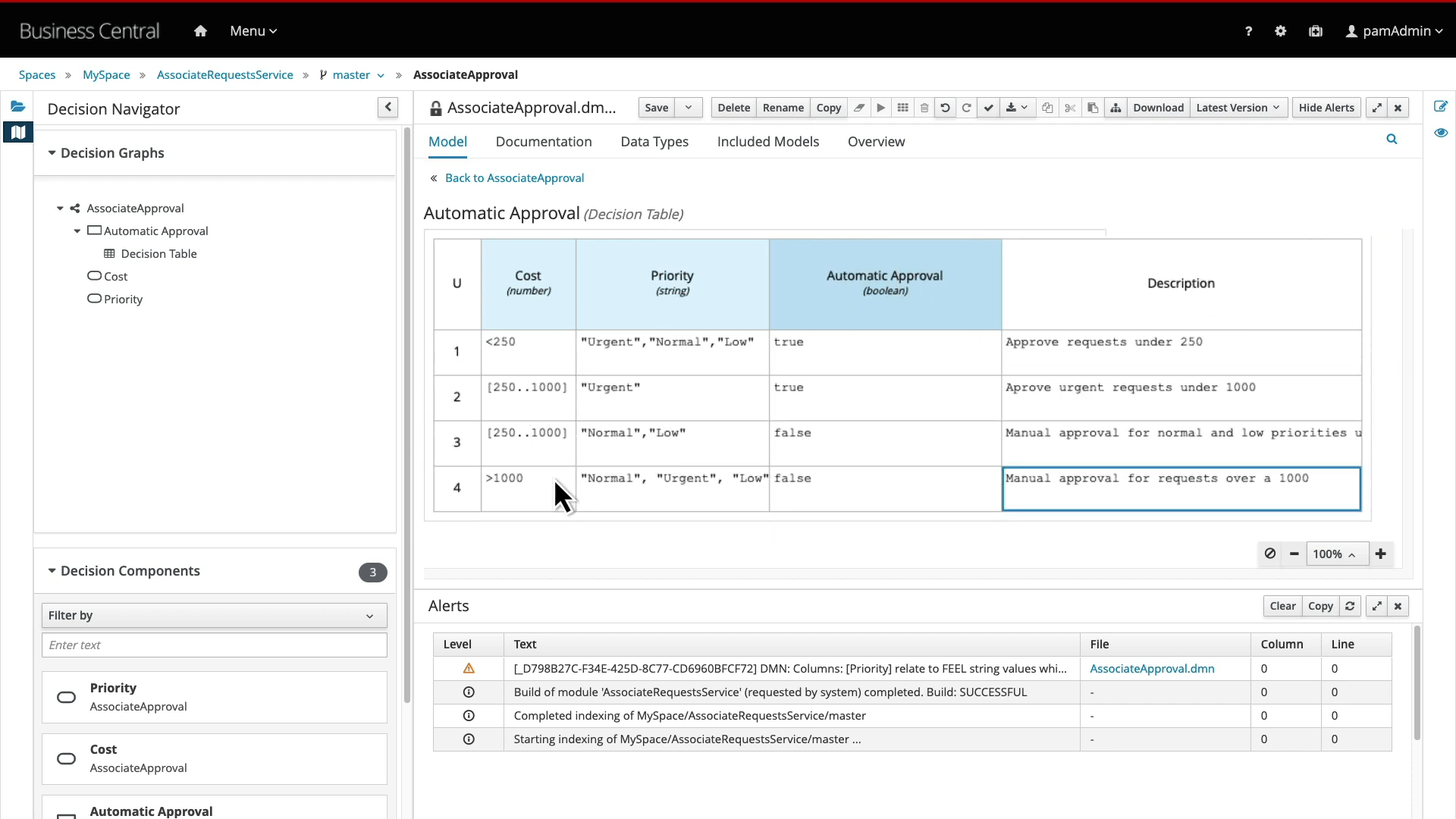Viewport: 1456px width, 819px height.
Task: Zoom out with the minus button
Action: 1294,554
